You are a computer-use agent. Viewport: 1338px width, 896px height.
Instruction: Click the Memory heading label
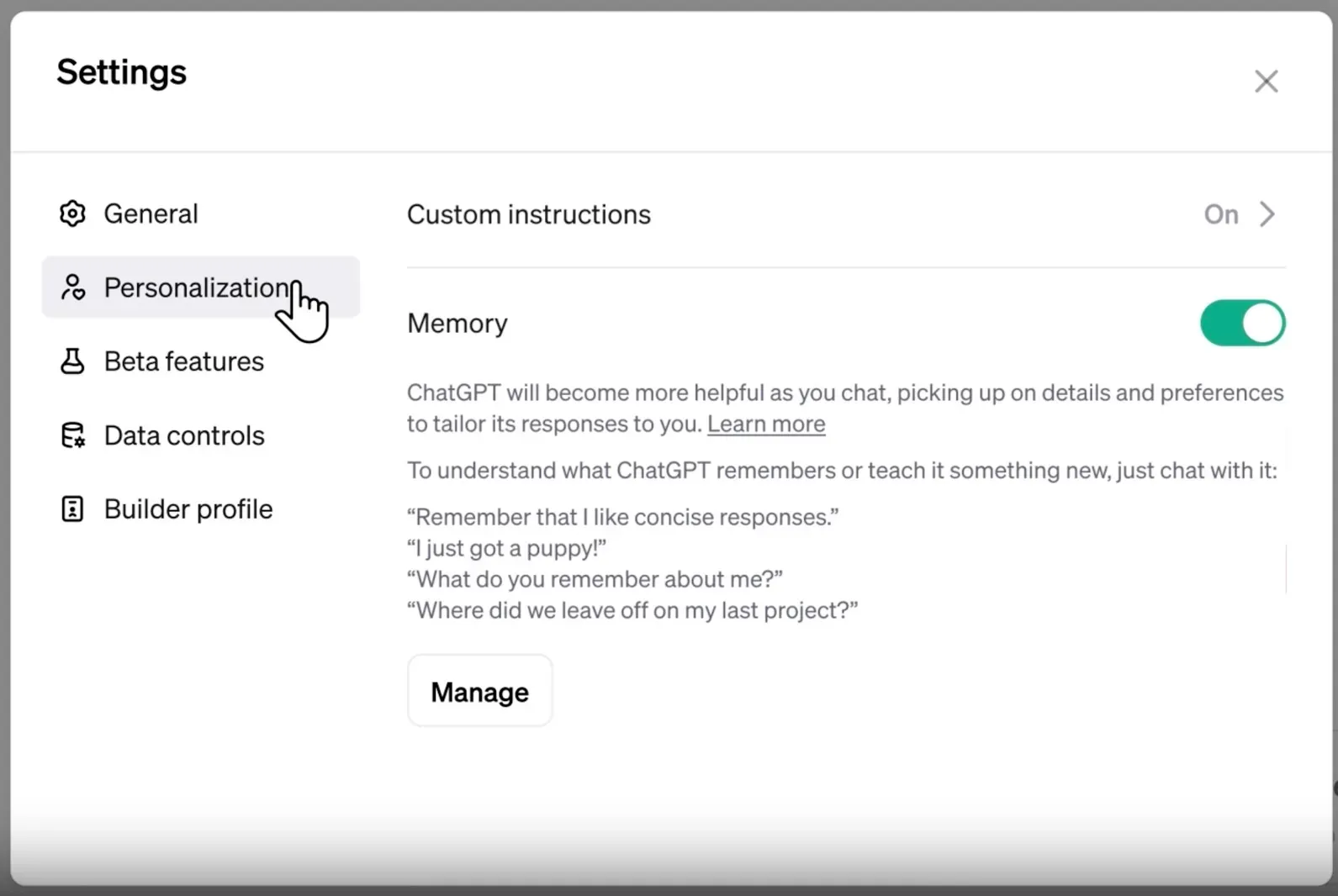point(457,324)
